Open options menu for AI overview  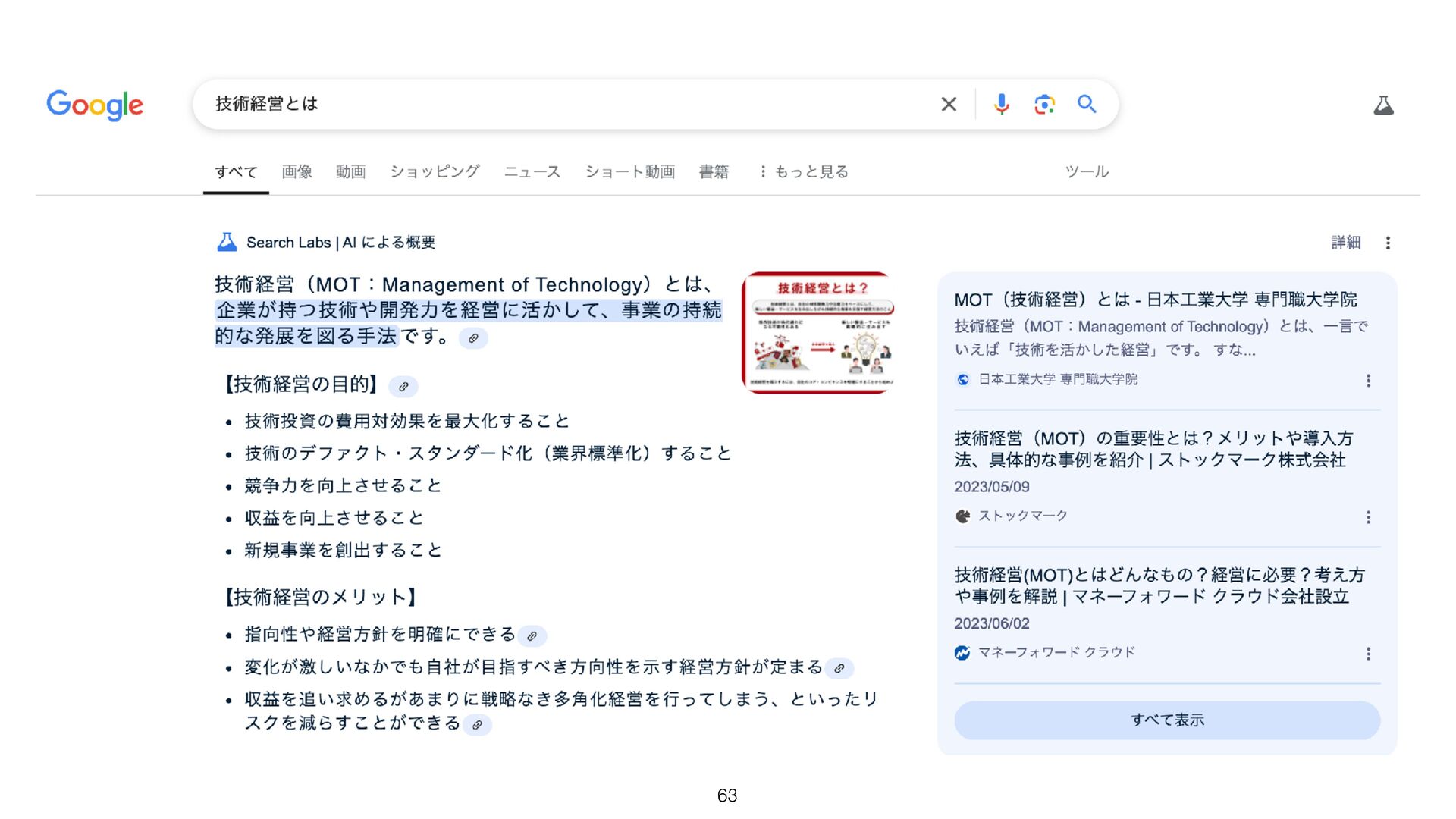tap(1388, 243)
